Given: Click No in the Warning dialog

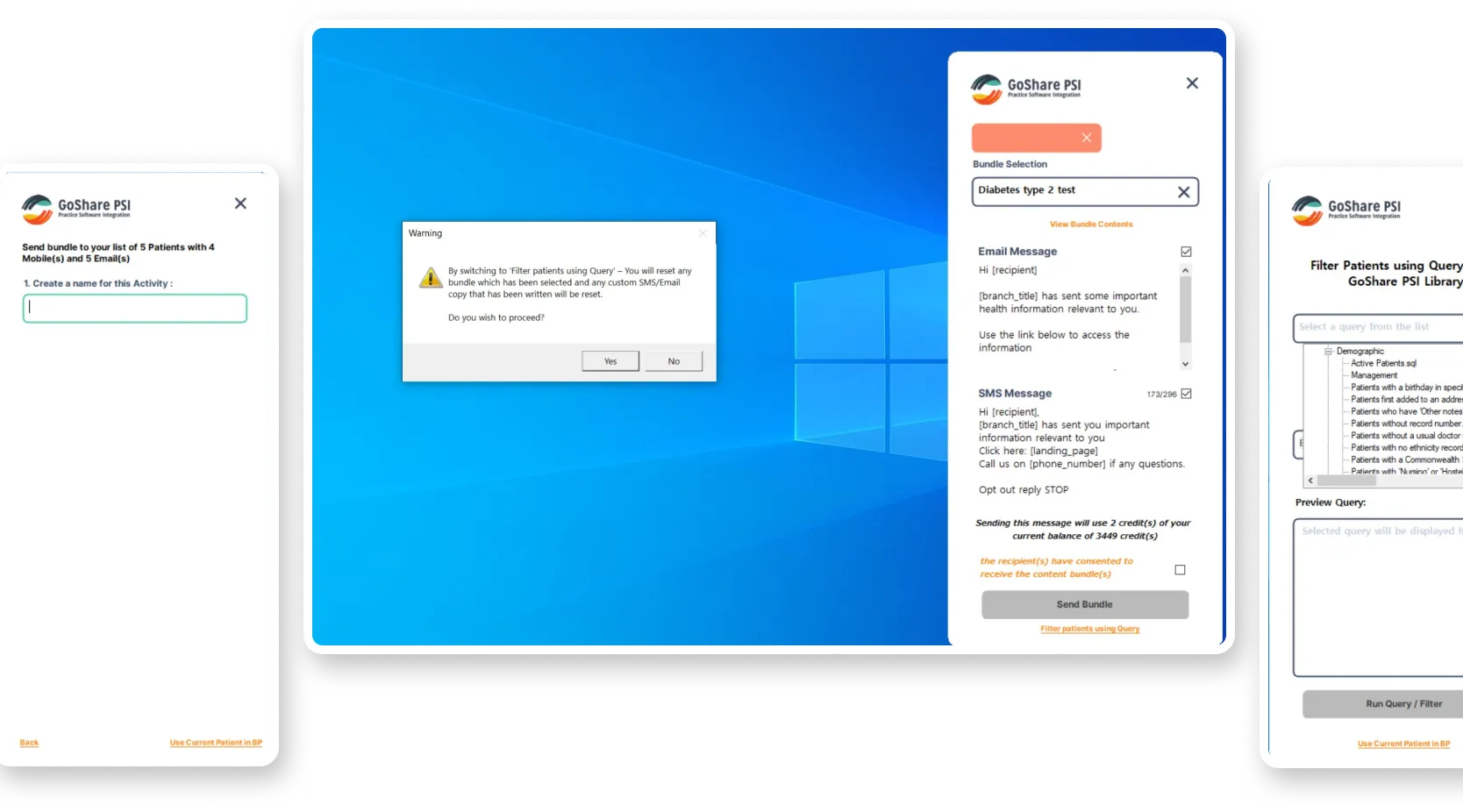Looking at the screenshot, I should (674, 361).
